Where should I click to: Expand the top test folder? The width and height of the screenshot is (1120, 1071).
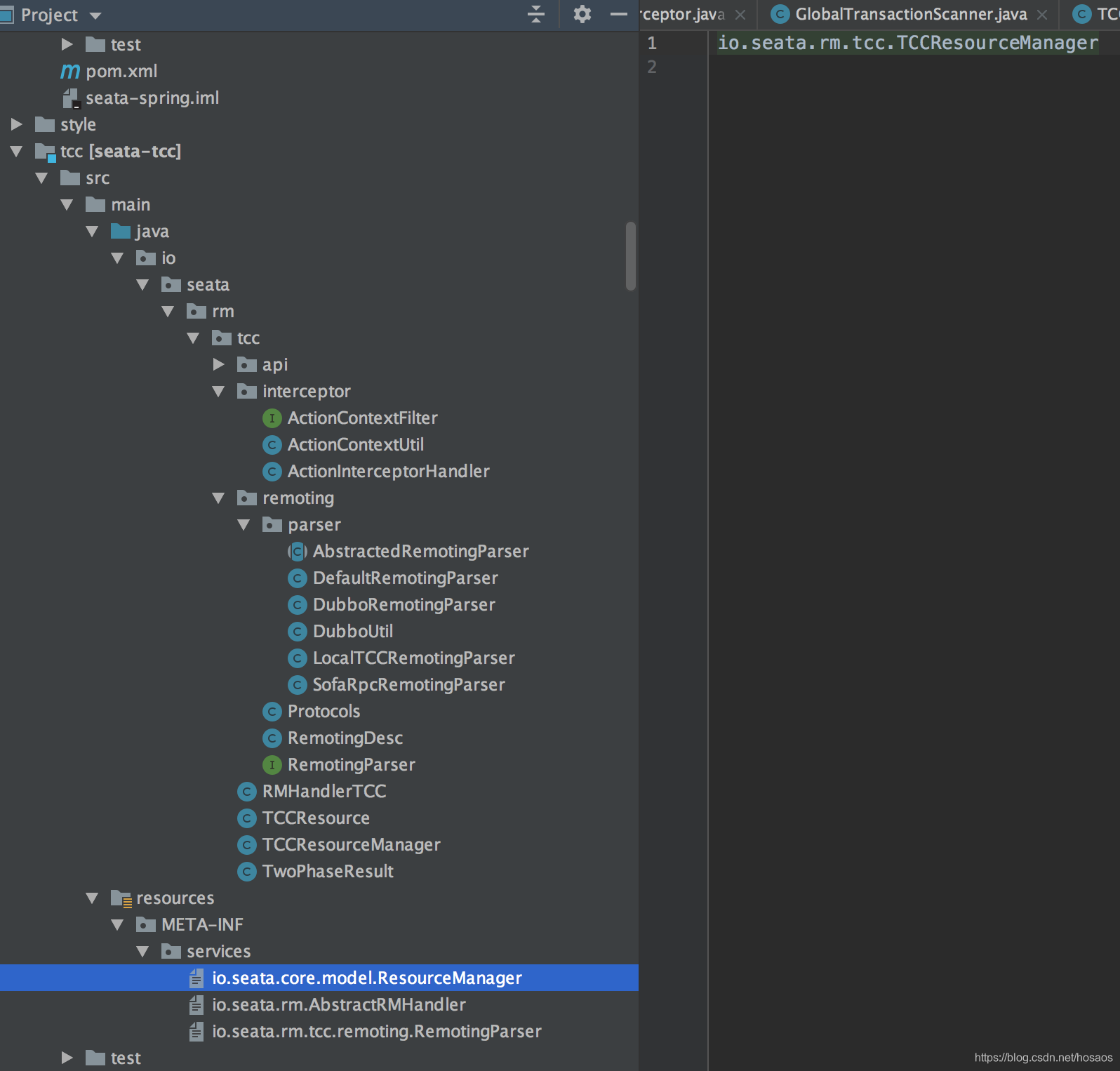[x=67, y=44]
